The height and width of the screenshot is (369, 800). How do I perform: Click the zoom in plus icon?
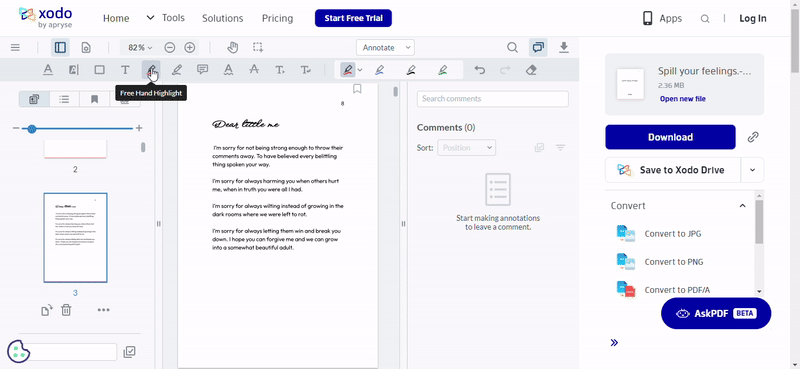[x=190, y=47]
